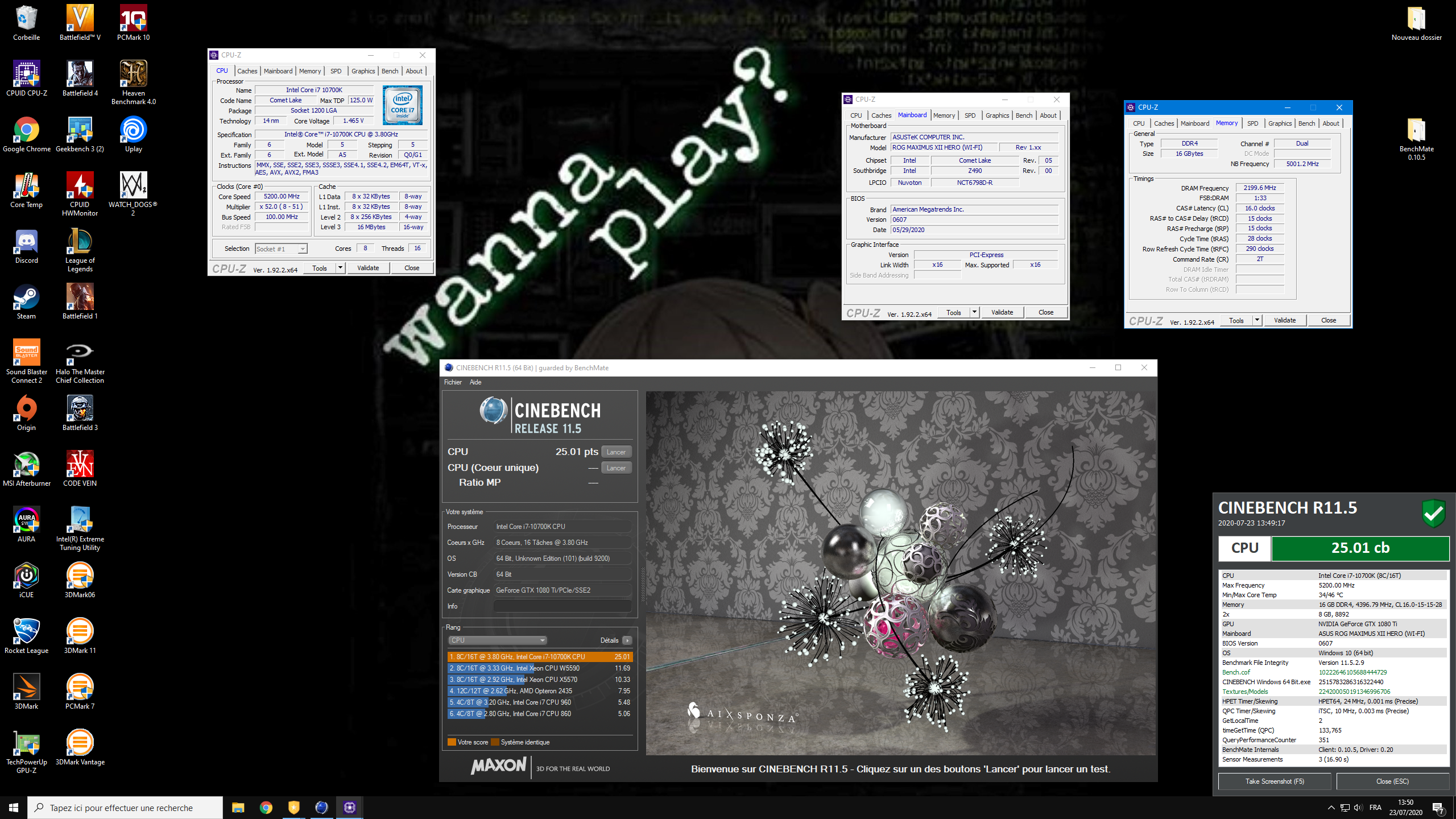This screenshot has width=1456, height=819.
Task: Open the CPU ranking dropdown in Cinebench
Action: pos(498,640)
